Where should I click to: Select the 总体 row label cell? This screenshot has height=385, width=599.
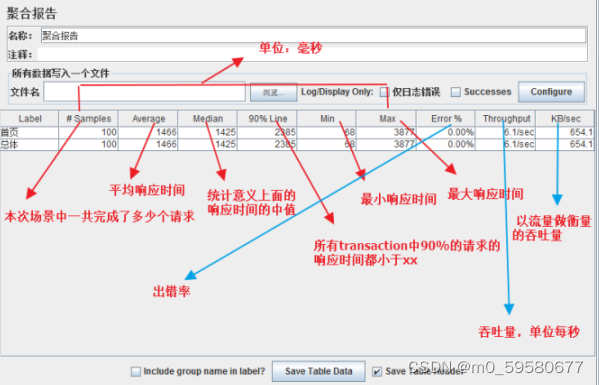click(x=29, y=144)
